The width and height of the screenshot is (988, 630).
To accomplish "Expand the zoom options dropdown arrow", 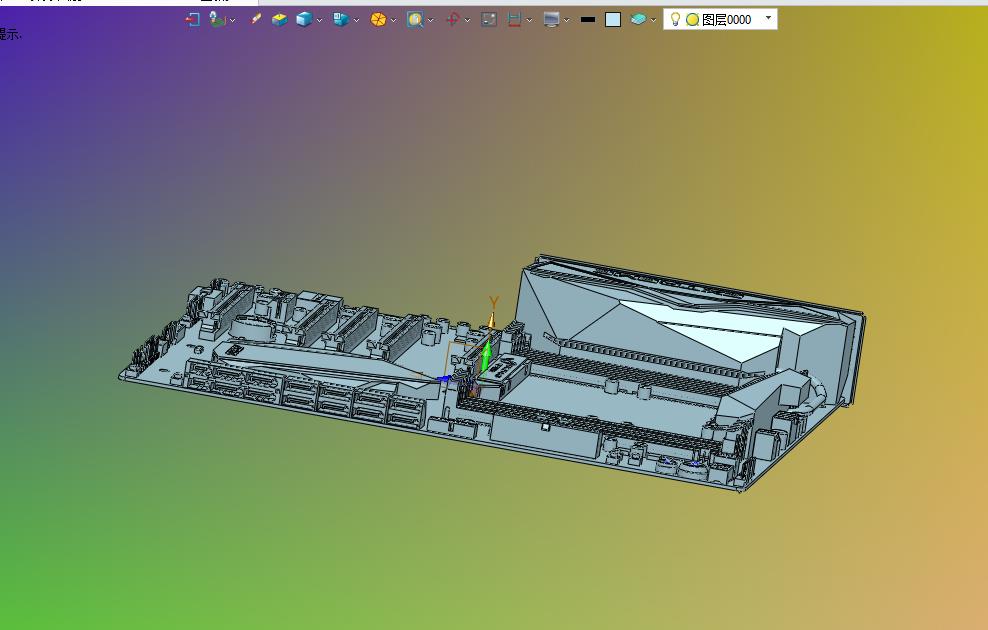I will tap(431, 20).
